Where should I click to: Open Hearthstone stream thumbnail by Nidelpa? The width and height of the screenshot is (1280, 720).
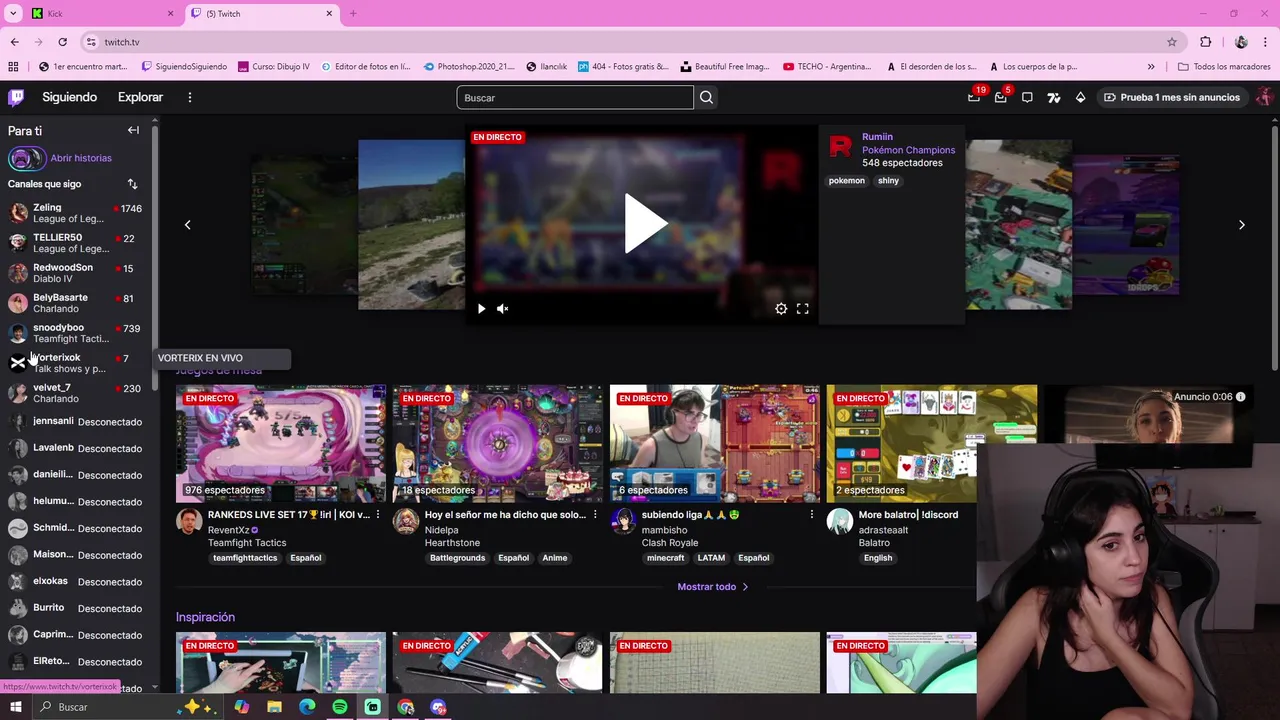[x=498, y=443]
